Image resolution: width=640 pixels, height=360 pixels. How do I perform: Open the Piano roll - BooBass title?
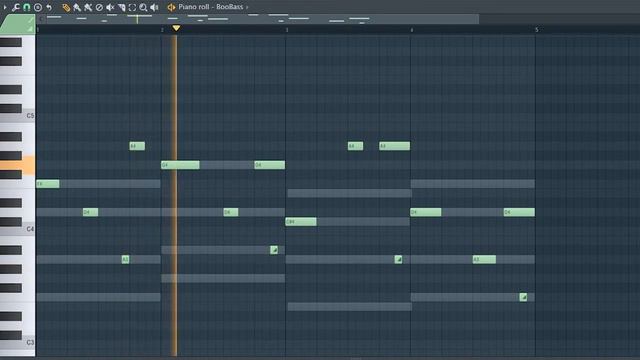[211, 7]
